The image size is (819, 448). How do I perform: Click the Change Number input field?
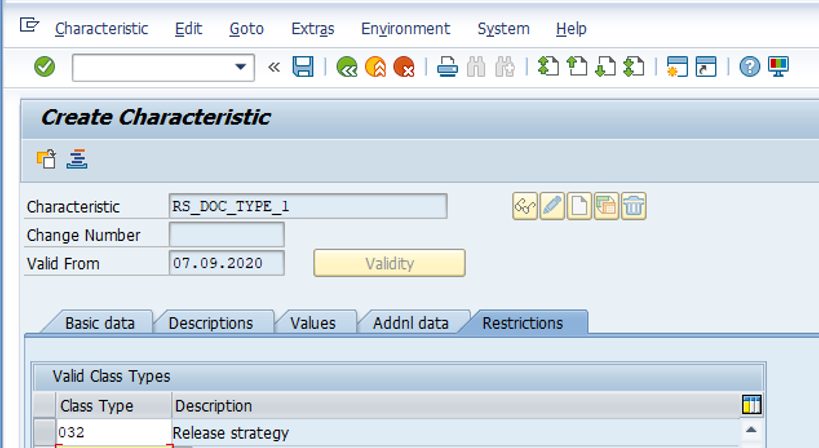point(227,234)
